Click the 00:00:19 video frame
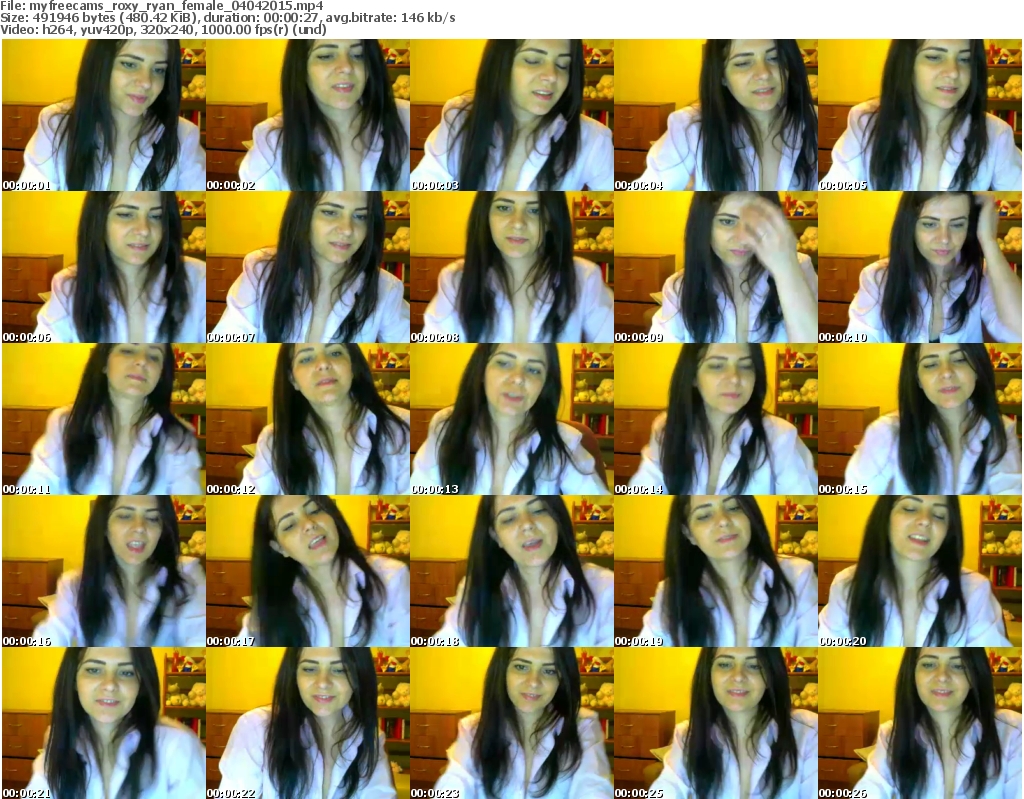The width and height of the screenshot is (1024, 799). [715, 571]
